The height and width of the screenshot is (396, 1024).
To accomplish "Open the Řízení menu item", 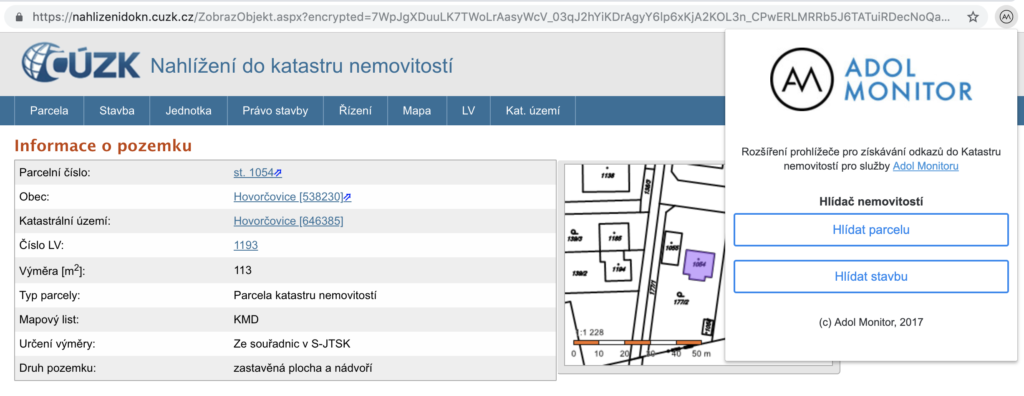I will (x=355, y=110).
